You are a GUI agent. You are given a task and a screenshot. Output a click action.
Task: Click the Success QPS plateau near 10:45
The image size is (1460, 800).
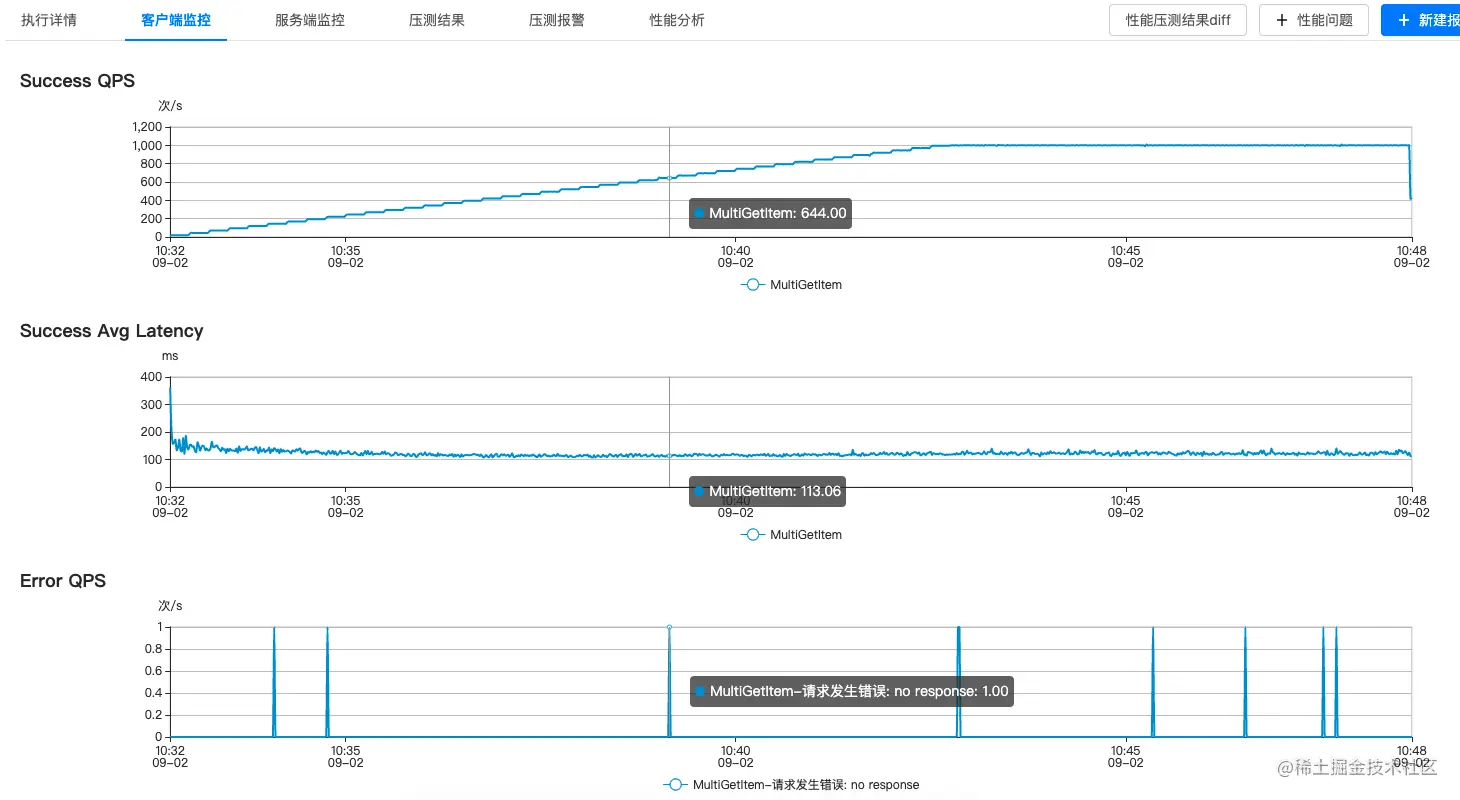click(1126, 145)
